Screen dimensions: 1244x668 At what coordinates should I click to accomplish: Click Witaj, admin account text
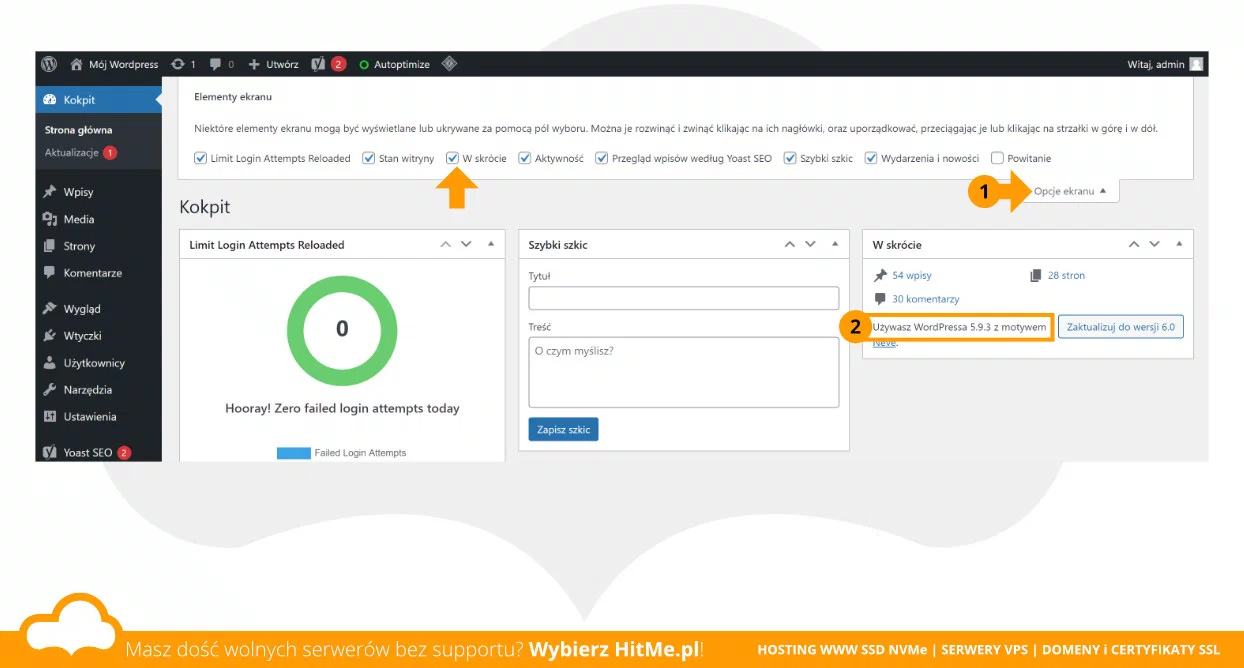(1156, 64)
